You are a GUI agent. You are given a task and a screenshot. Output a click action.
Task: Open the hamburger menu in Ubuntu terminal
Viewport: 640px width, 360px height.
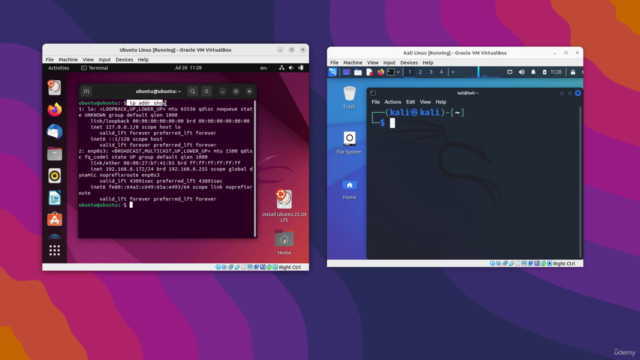coord(207,91)
